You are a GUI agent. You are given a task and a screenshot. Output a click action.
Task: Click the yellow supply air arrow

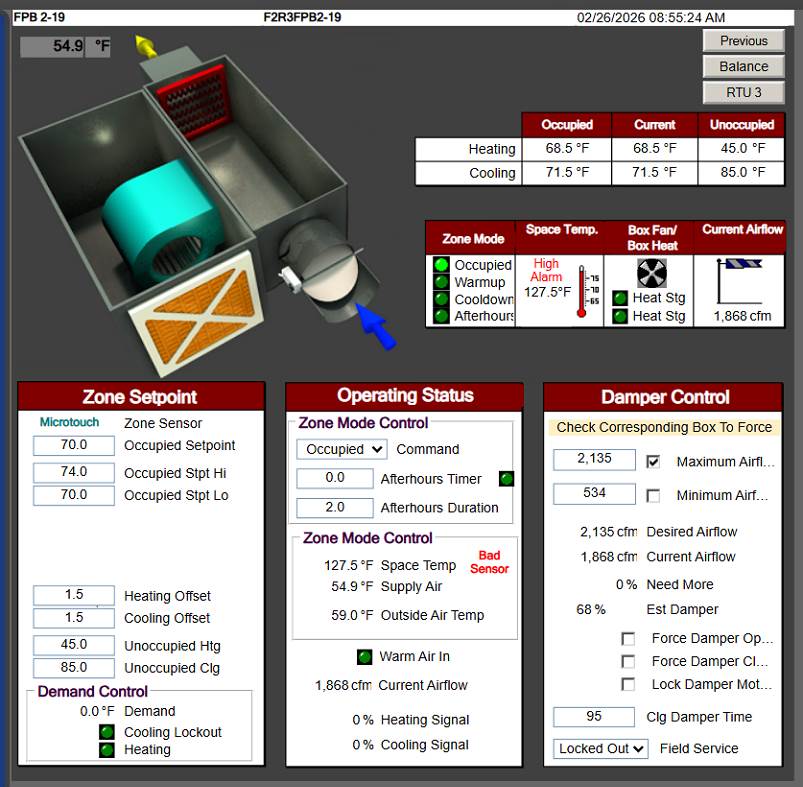click(x=147, y=46)
